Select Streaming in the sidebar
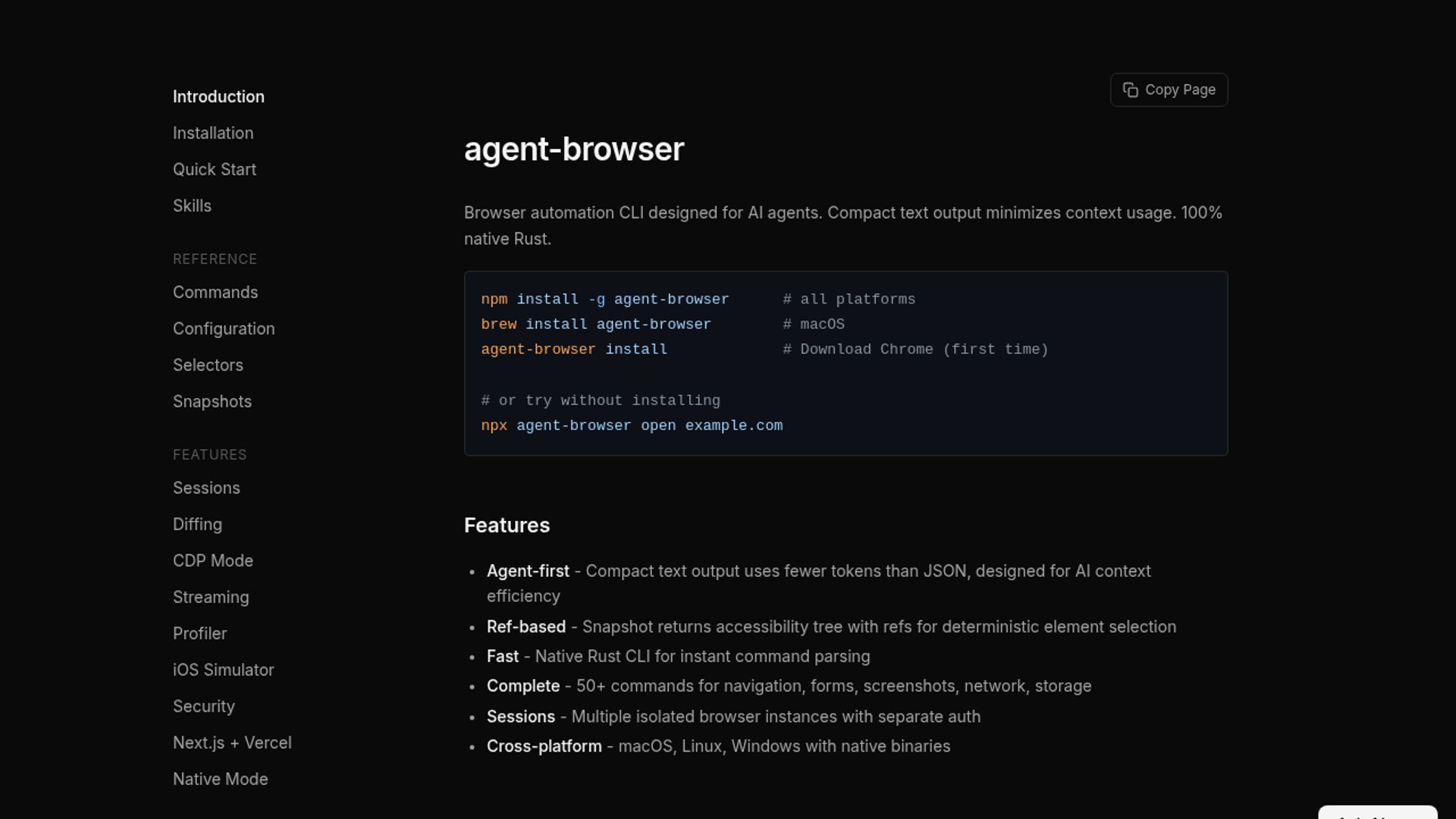Image resolution: width=1456 pixels, height=819 pixels. point(211,598)
